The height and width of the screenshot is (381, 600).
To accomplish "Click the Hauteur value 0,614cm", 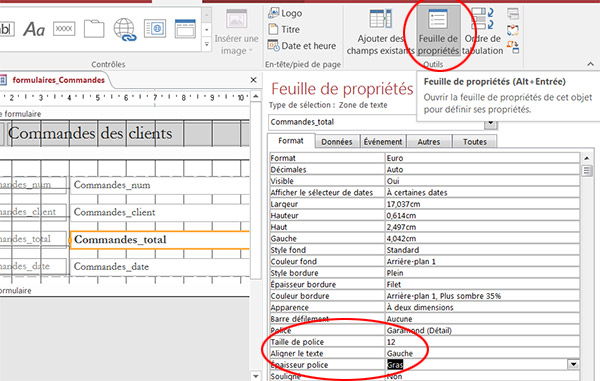I will tap(482, 215).
